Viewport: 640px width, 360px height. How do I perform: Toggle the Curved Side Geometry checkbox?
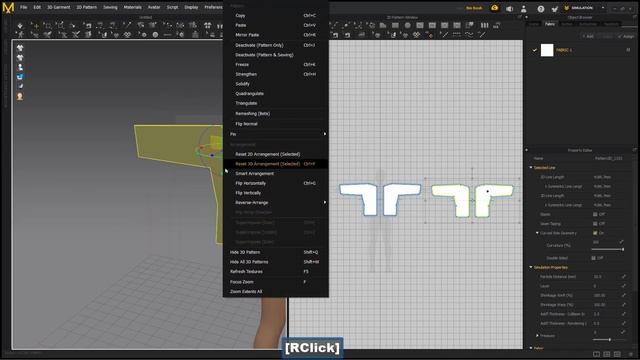[595, 233]
